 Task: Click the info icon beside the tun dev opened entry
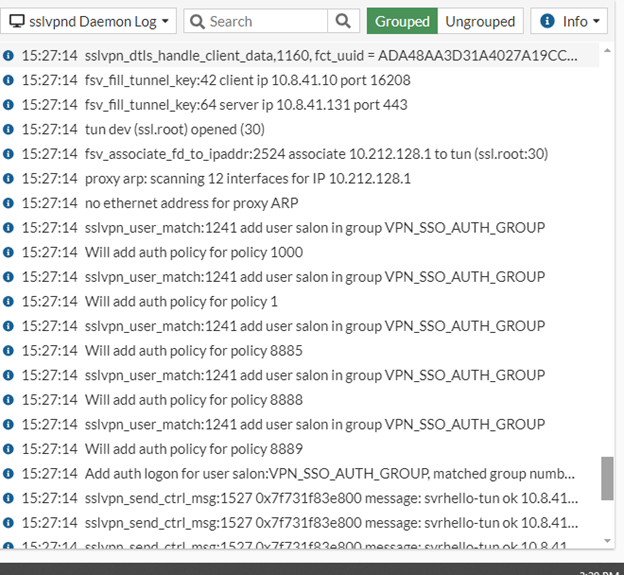point(9,129)
